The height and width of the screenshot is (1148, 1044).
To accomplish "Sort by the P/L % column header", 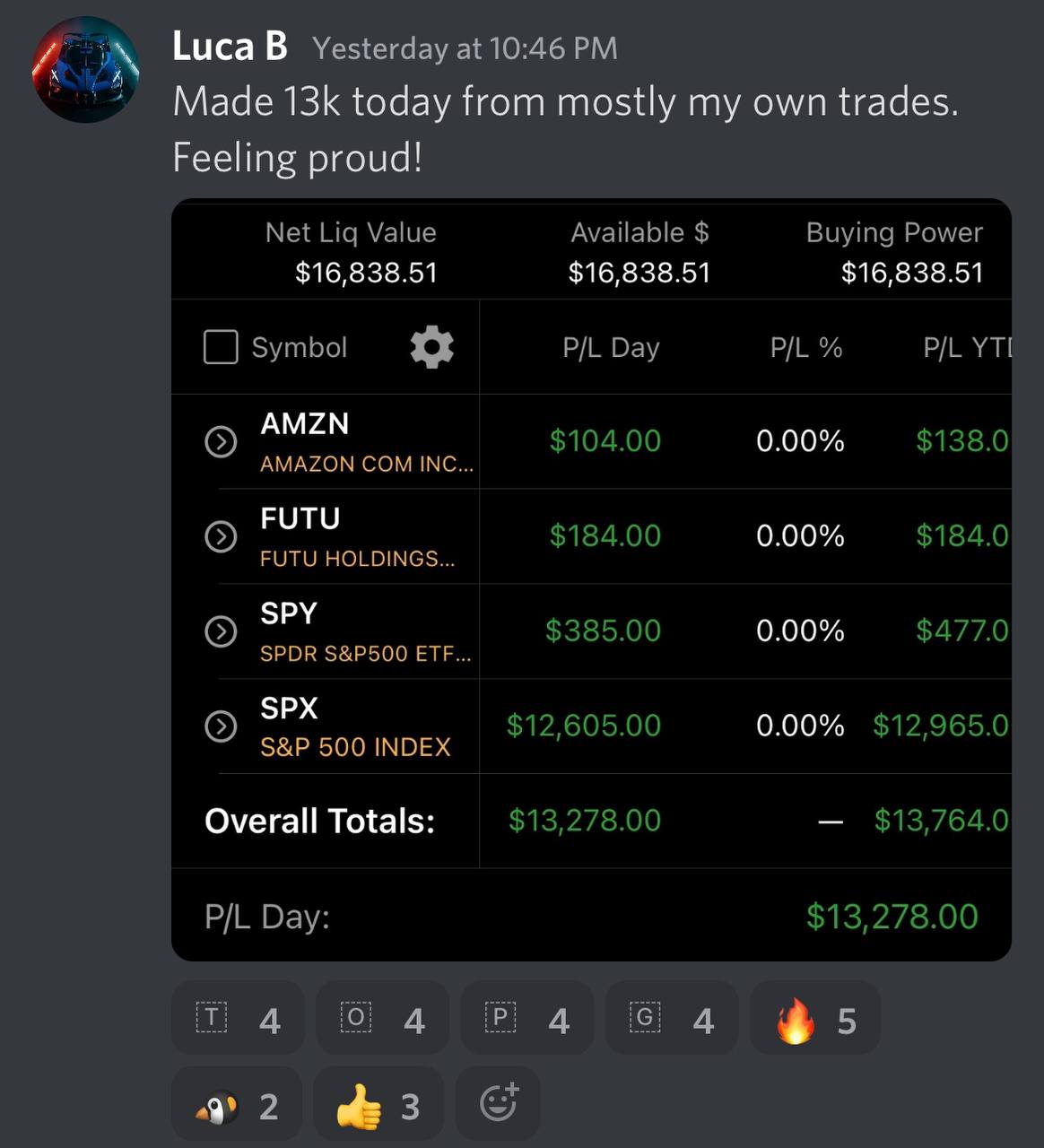I will [806, 348].
